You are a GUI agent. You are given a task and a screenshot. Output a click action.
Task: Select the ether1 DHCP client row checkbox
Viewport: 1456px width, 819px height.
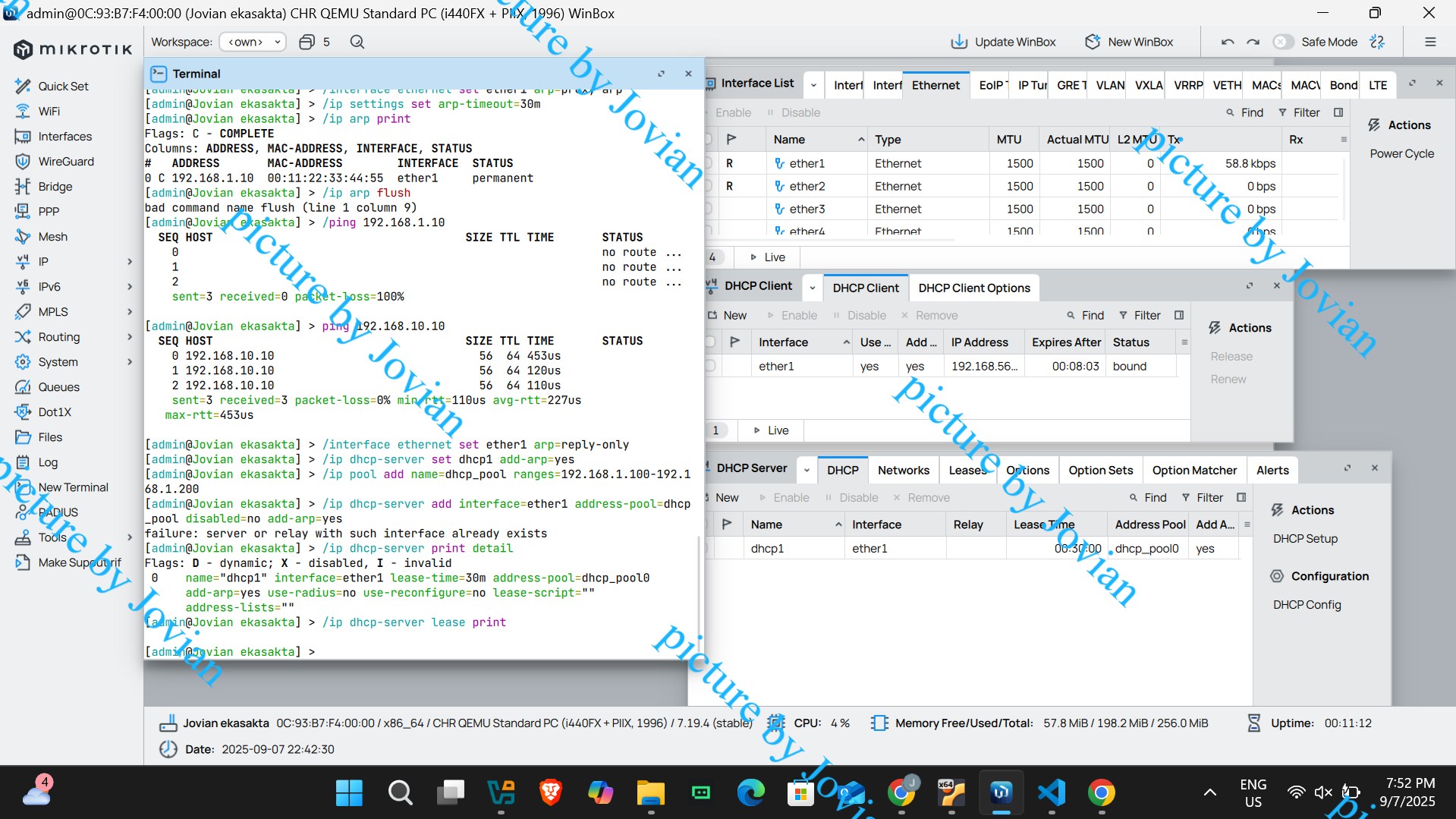(710, 366)
